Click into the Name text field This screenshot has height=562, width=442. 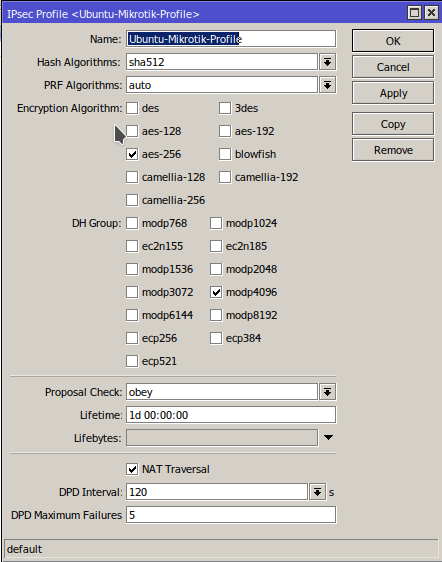231,39
